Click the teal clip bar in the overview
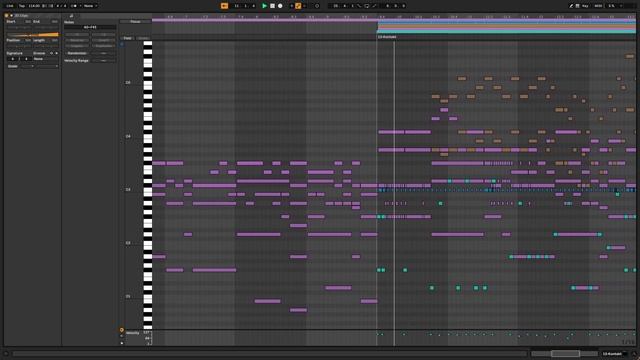 coord(507,31)
